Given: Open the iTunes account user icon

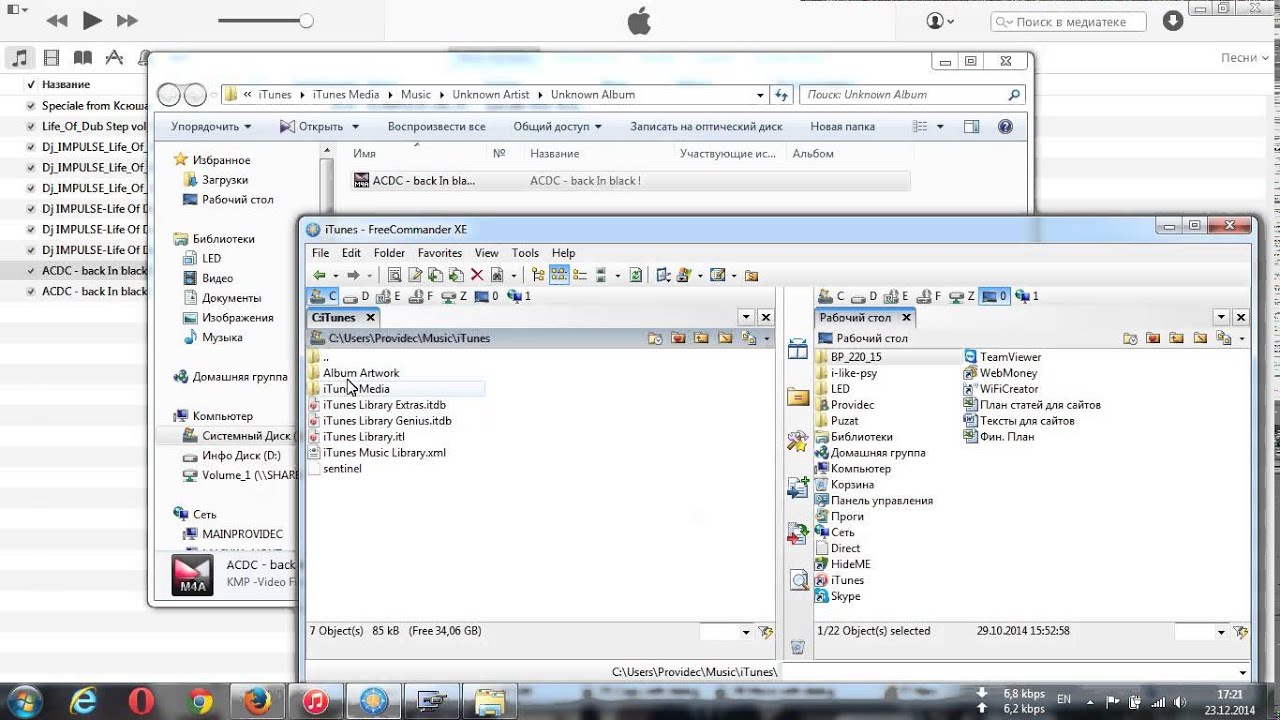Looking at the screenshot, I should click(x=940, y=21).
